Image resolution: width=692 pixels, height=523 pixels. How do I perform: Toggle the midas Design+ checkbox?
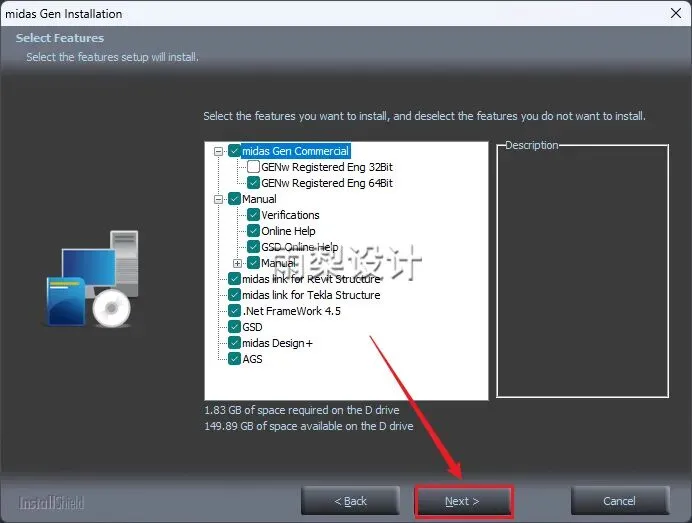[x=234, y=343]
